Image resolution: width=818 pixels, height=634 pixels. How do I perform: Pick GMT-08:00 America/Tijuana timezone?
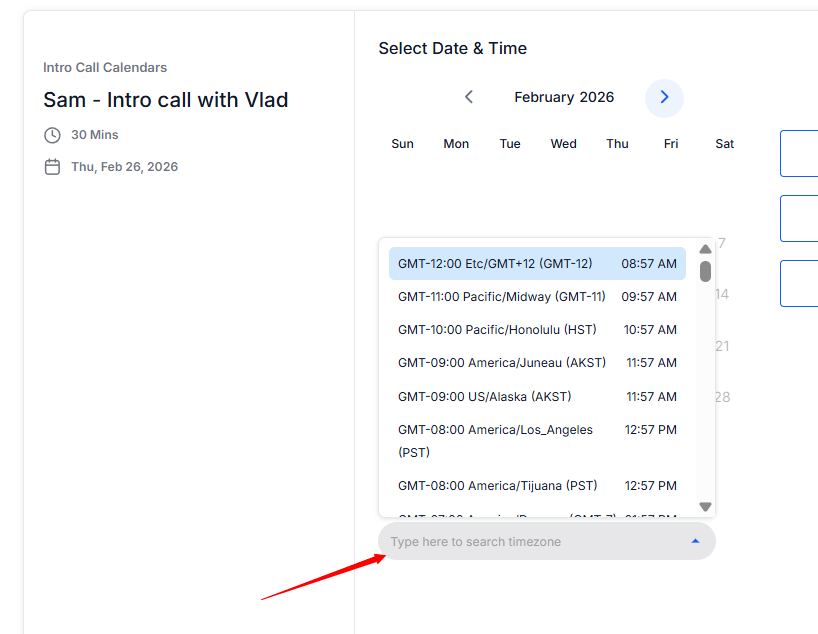pyautogui.click(x=537, y=486)
